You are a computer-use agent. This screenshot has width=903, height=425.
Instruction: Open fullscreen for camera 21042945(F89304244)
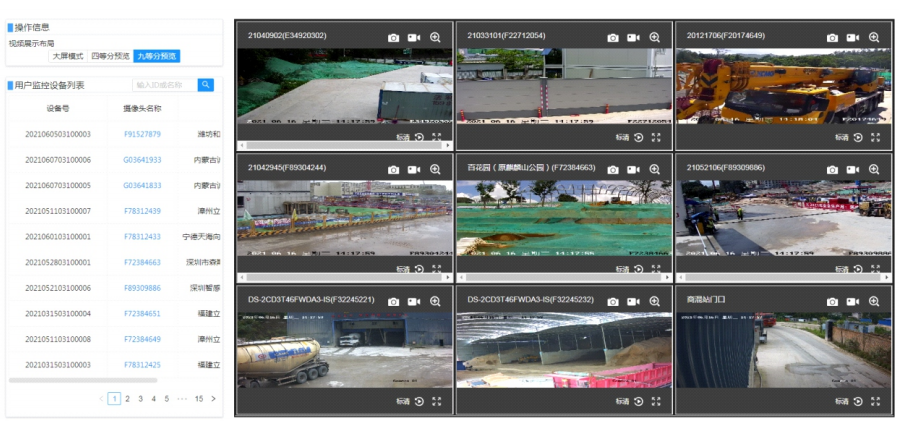click(436, 269)
